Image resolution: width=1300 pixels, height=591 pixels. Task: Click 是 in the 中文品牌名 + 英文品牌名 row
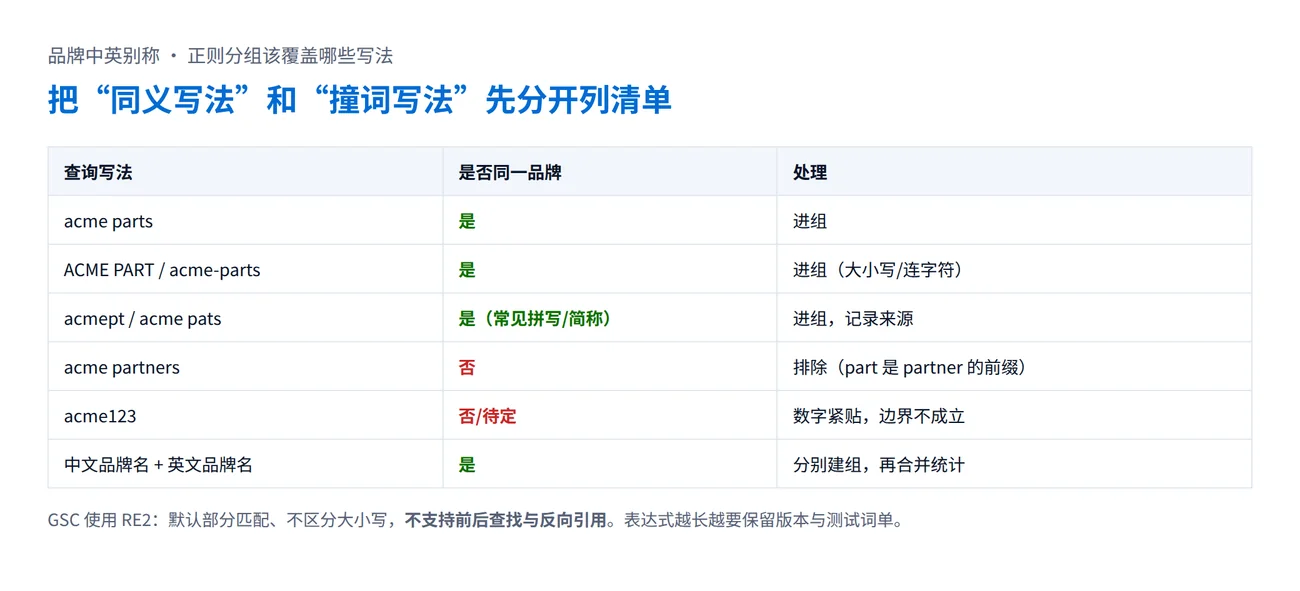pos(467,465)
